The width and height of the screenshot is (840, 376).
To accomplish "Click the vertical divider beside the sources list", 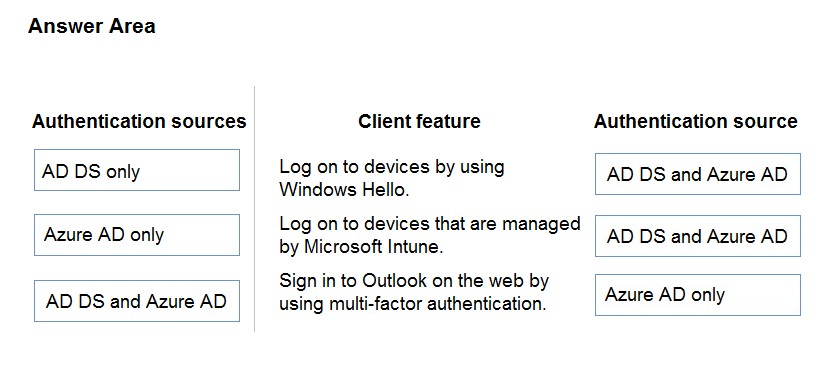I will (x=254, y=209).
